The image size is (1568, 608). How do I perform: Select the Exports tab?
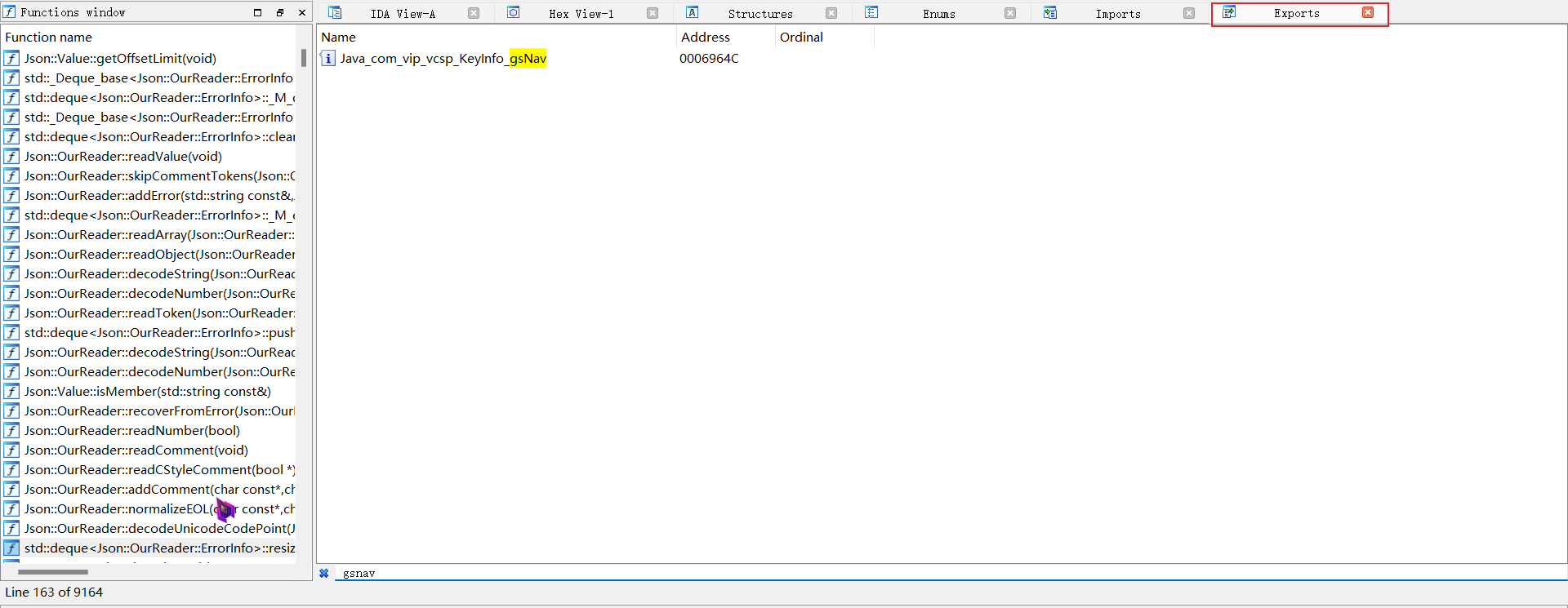click(x=1296, y=14)
